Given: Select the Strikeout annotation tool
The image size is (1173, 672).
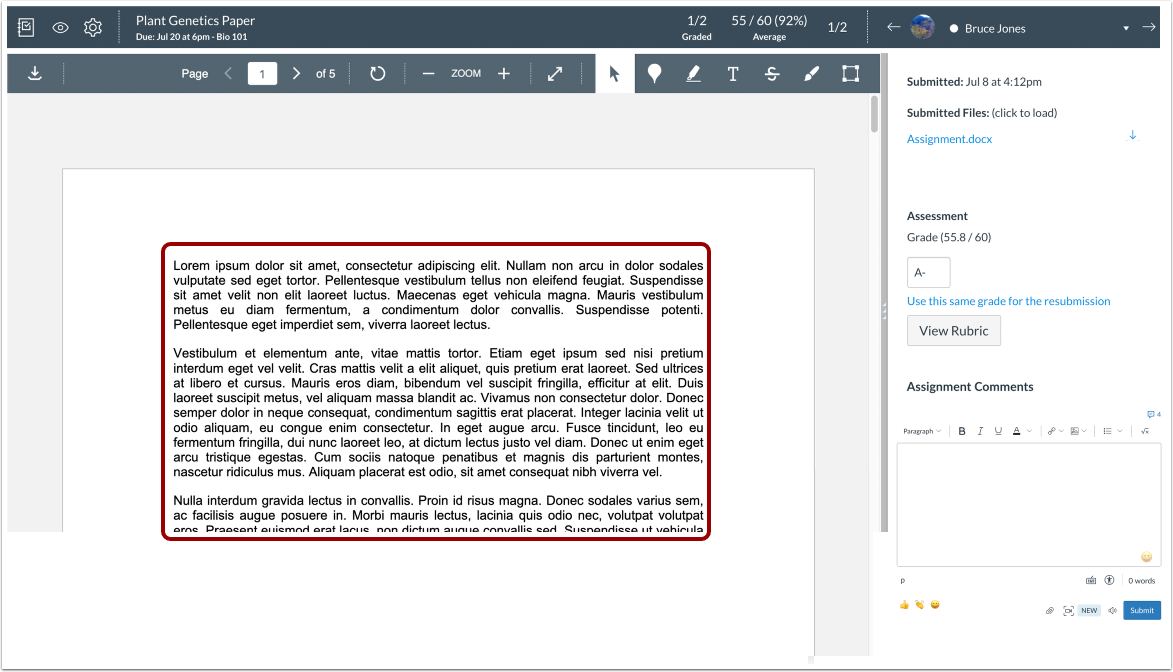Looking at the screenshot, I should 772,72.
